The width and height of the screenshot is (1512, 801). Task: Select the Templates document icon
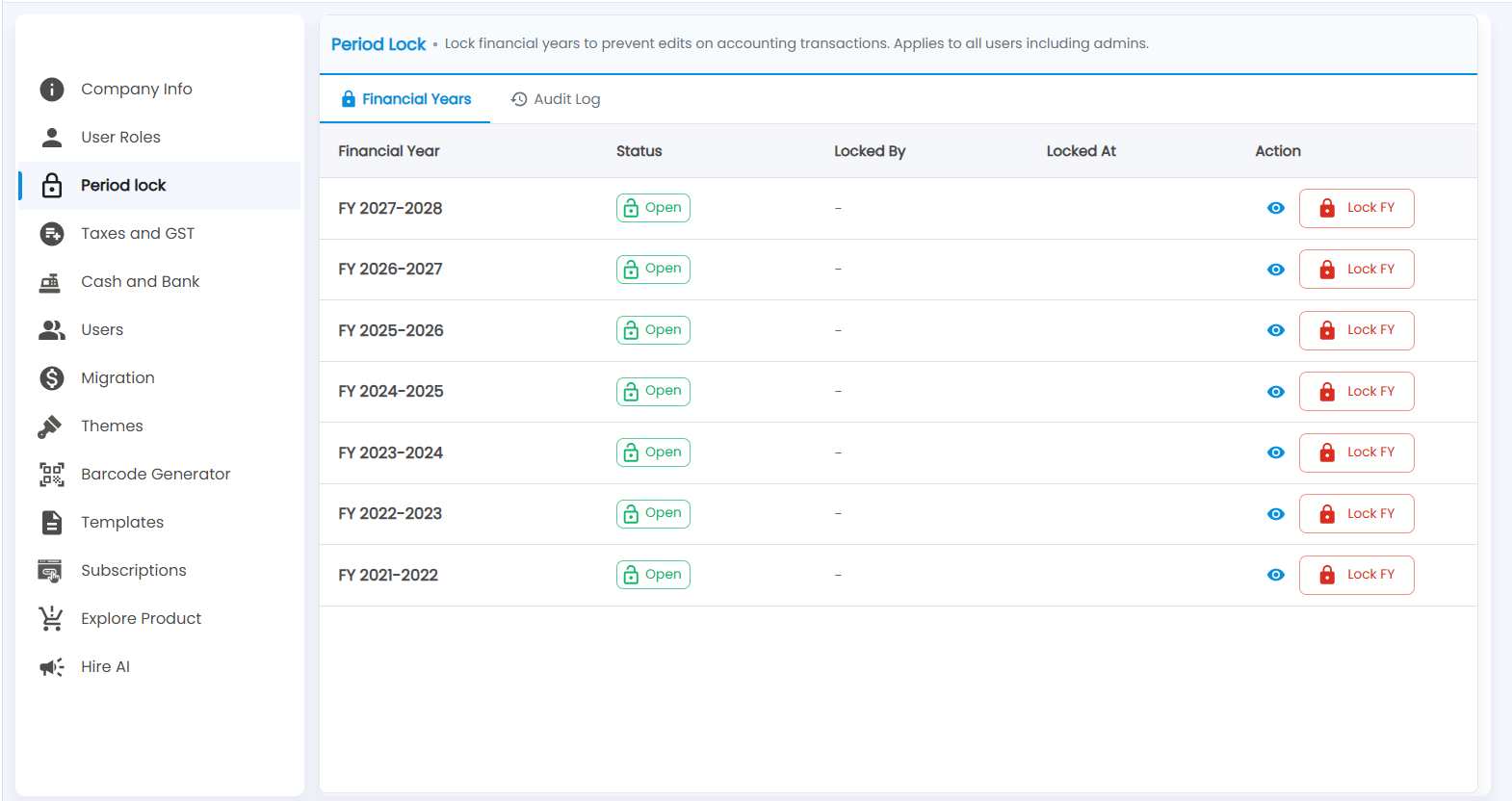click(x=52, y=523)
